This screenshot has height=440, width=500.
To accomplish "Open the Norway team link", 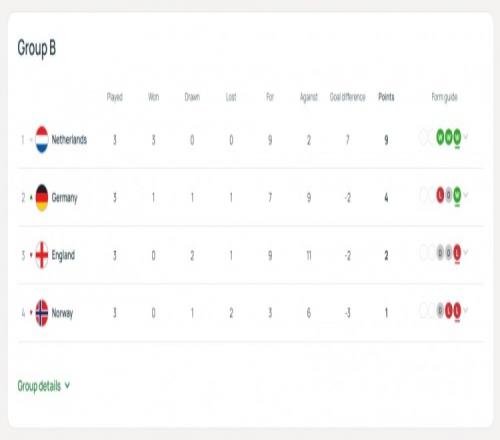I will point(62,313).
